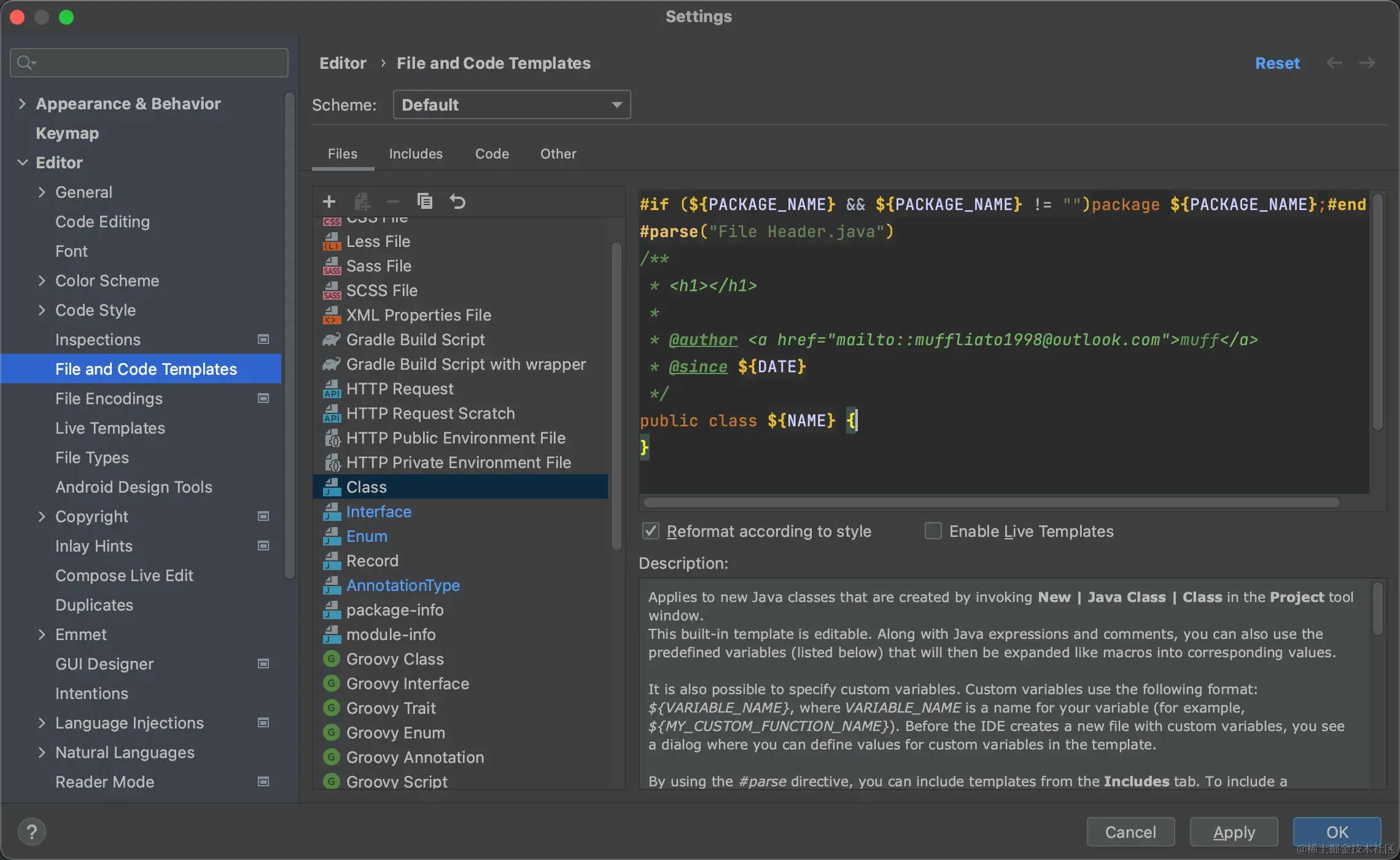Expand the Appearance & Behavior section

(23, 104)
